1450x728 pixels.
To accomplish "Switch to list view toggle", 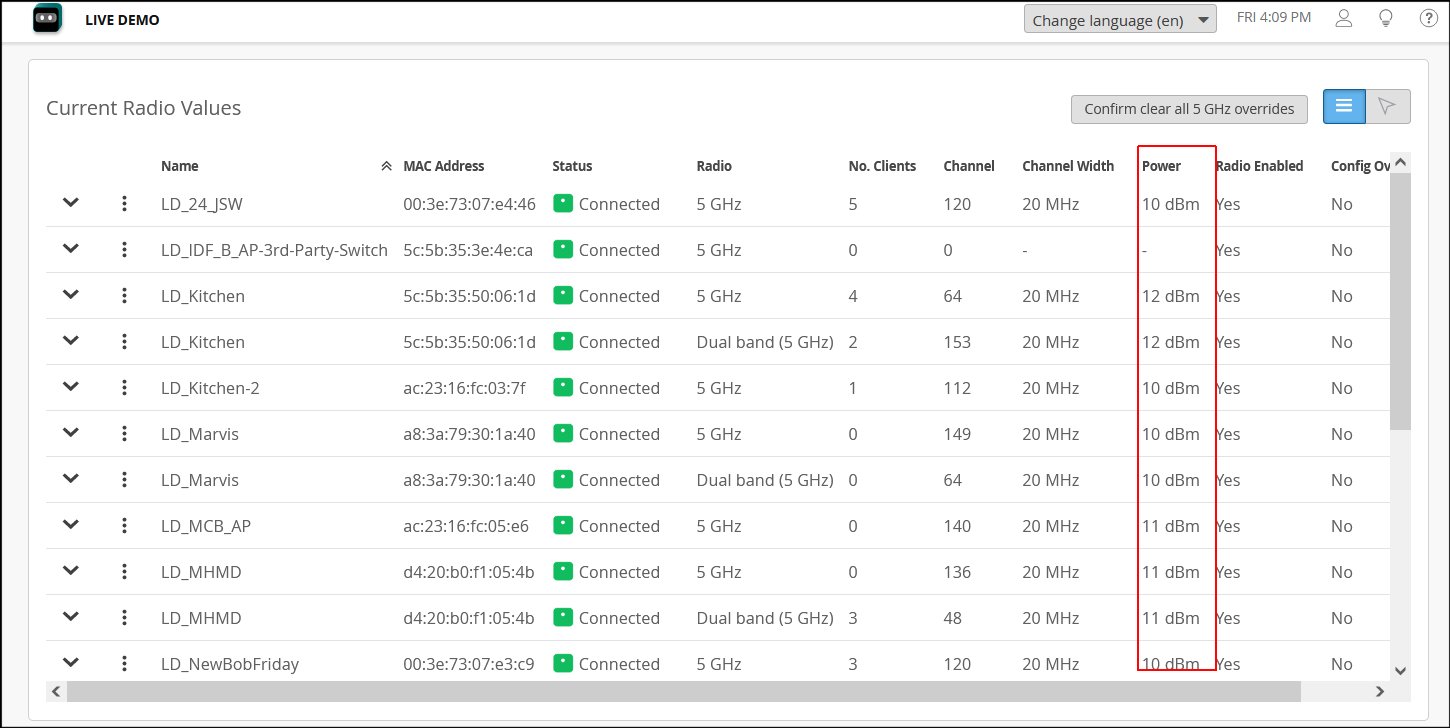I will pos(1344,106).
